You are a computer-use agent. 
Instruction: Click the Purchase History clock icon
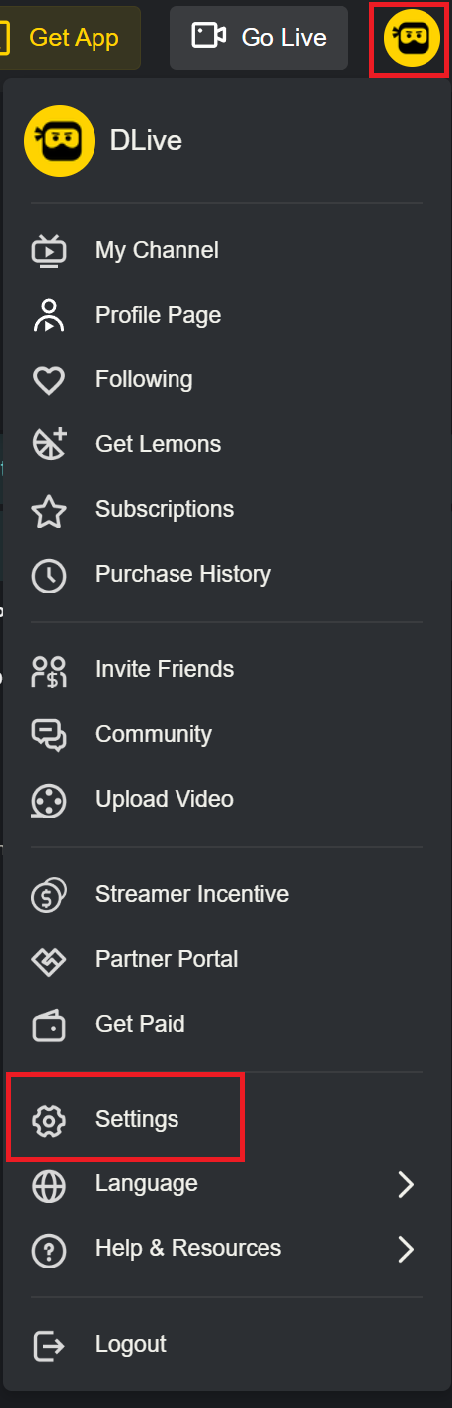[49, 575]
